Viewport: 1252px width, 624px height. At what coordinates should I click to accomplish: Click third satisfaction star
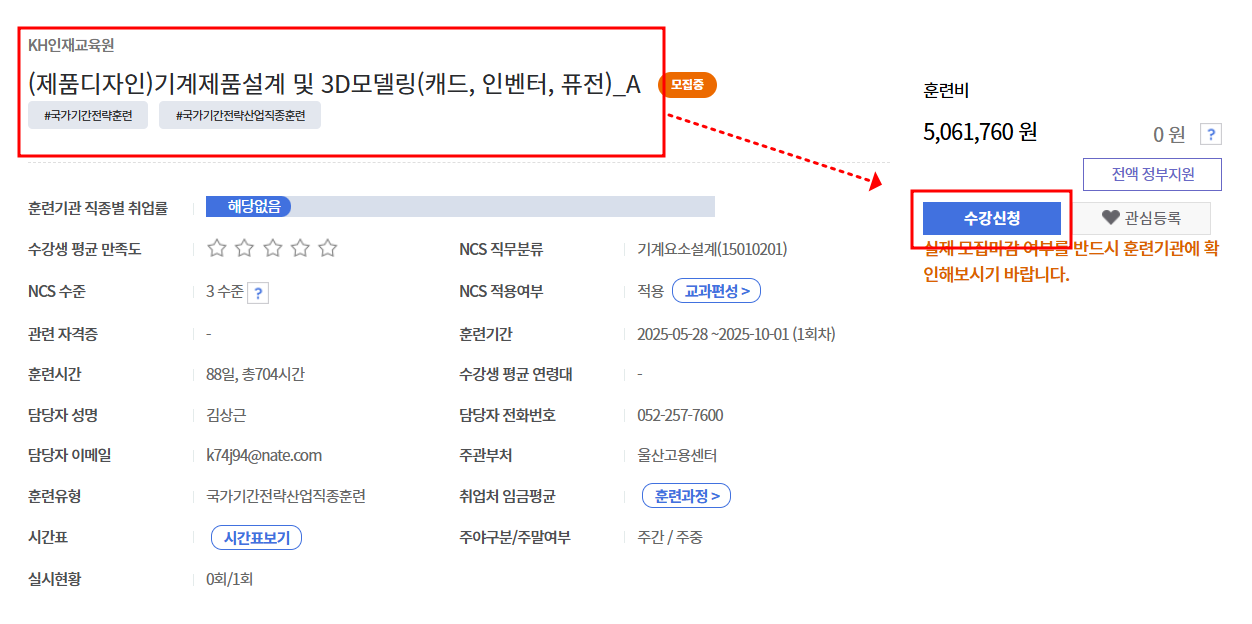click(x=272, y=248)
